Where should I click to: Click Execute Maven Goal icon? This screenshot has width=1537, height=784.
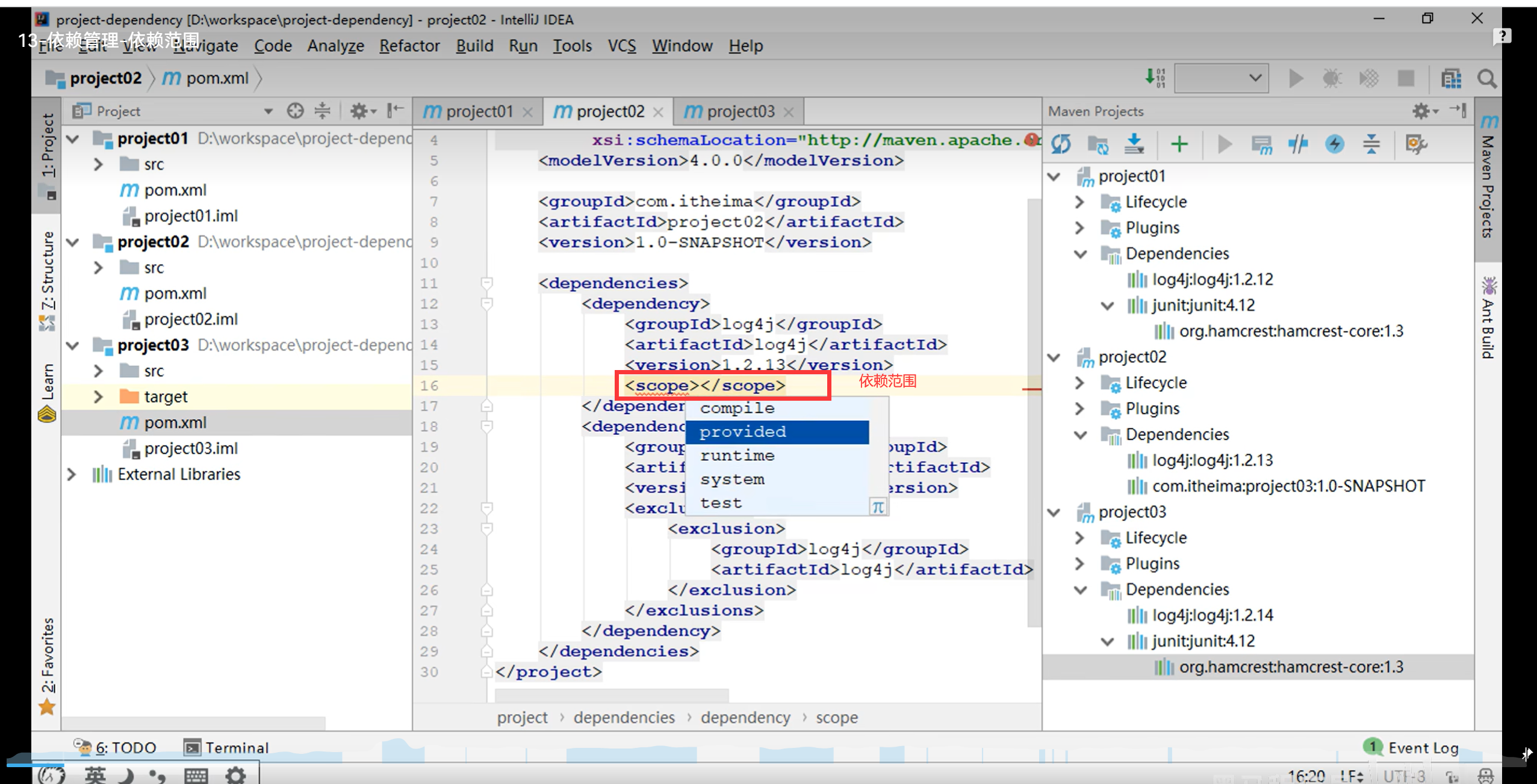point(1262,144)
